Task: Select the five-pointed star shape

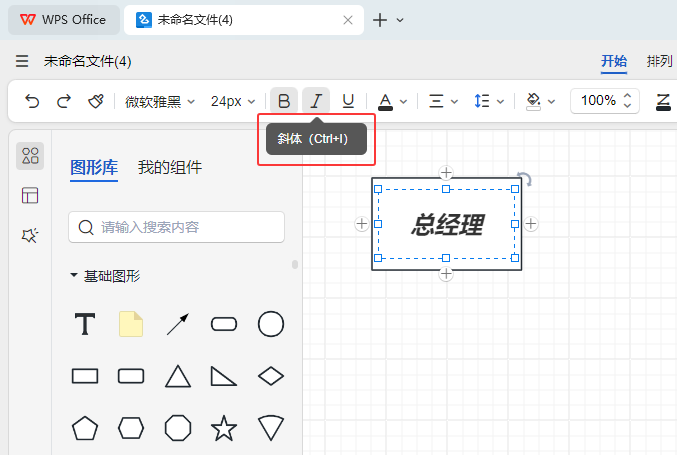Action: 224,428
